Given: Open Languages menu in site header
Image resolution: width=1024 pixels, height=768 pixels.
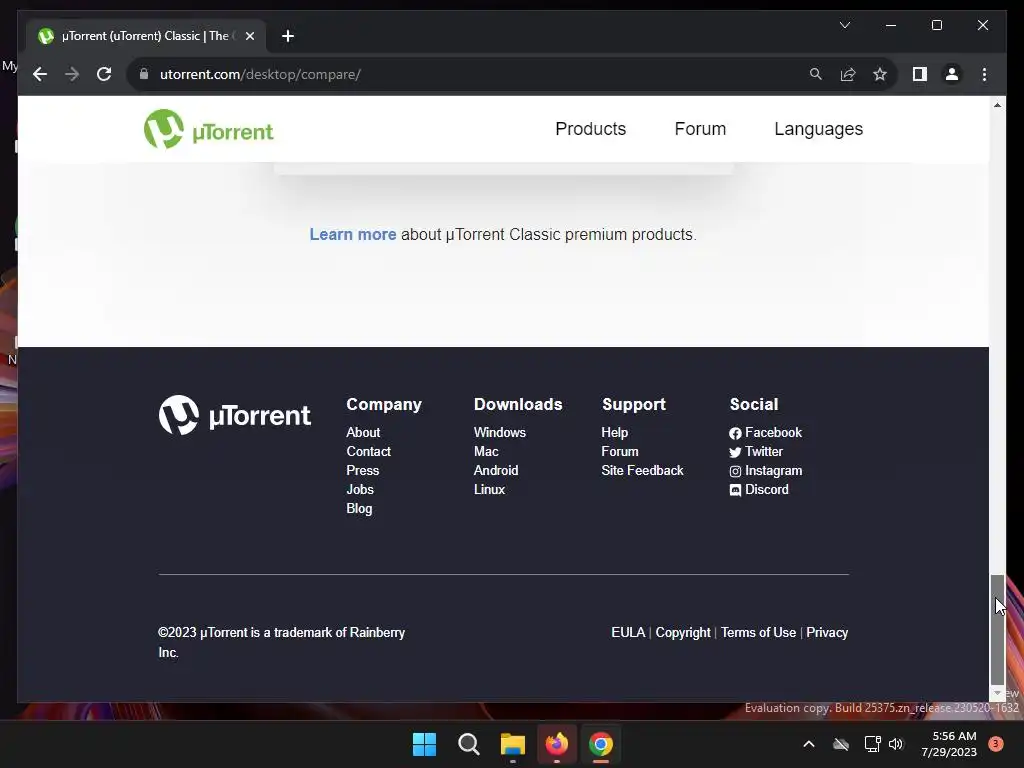Looking at the screenshot, I should pos(818,129).
